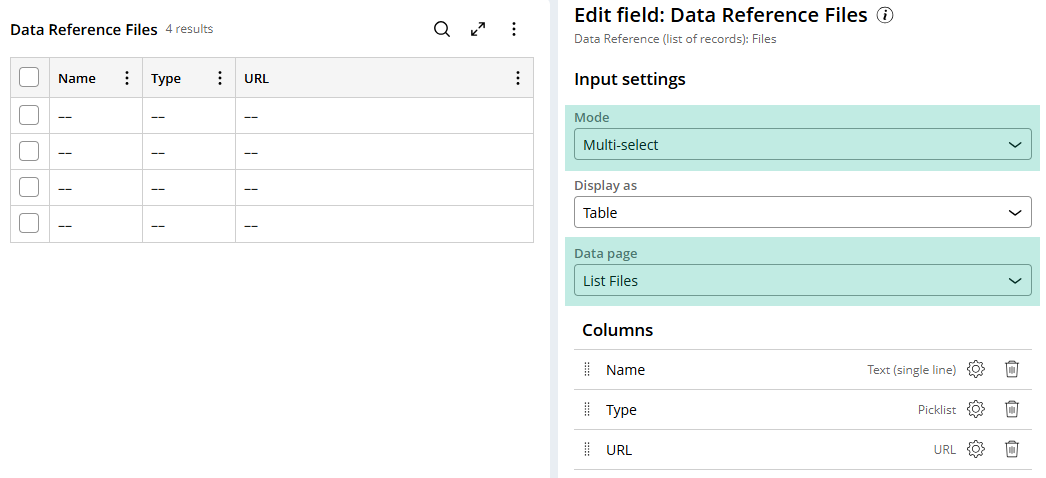Expand the table to full screen
Screen dimensions: 1046x478
tap(478, 30)
